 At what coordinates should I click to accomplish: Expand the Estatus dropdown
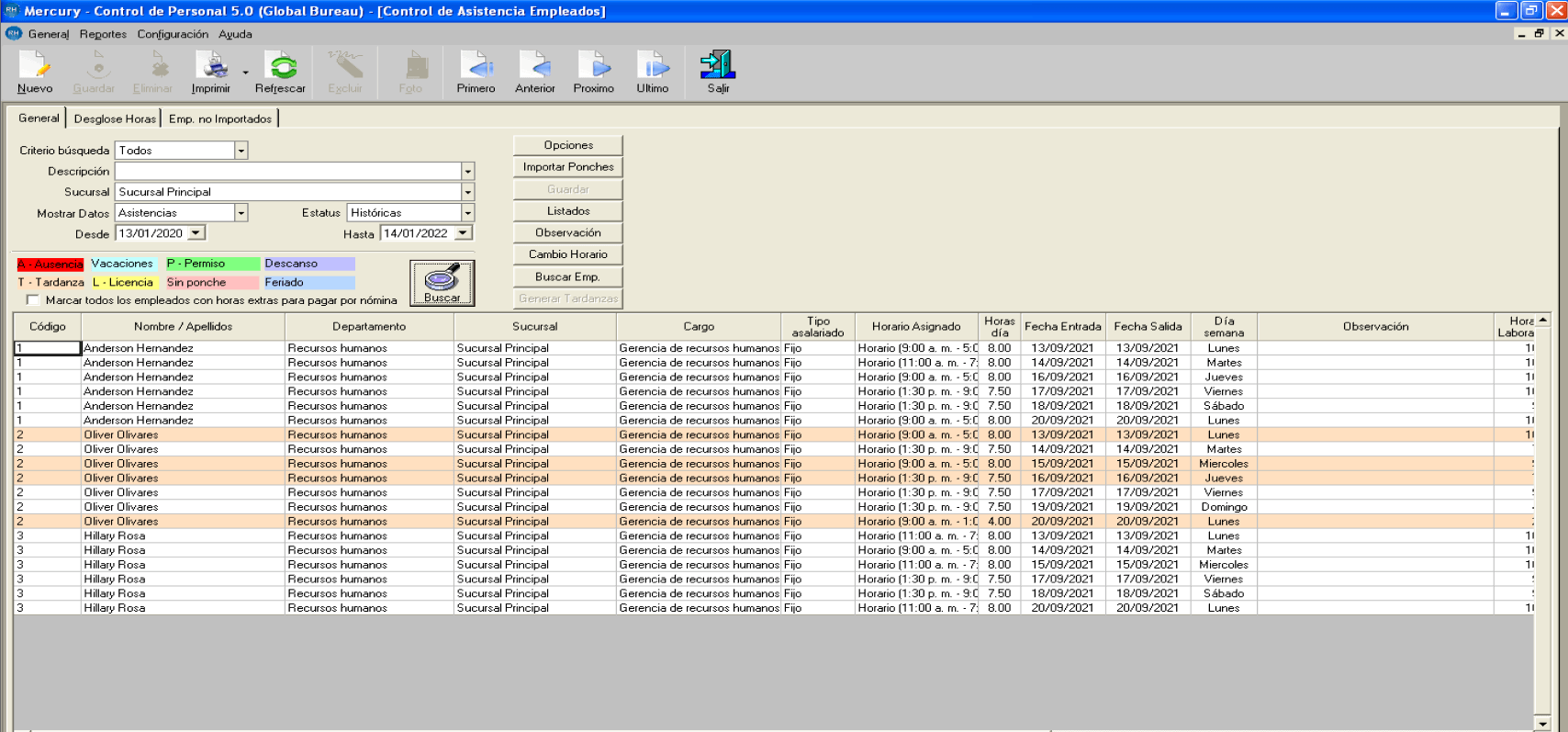pos(468,213)
